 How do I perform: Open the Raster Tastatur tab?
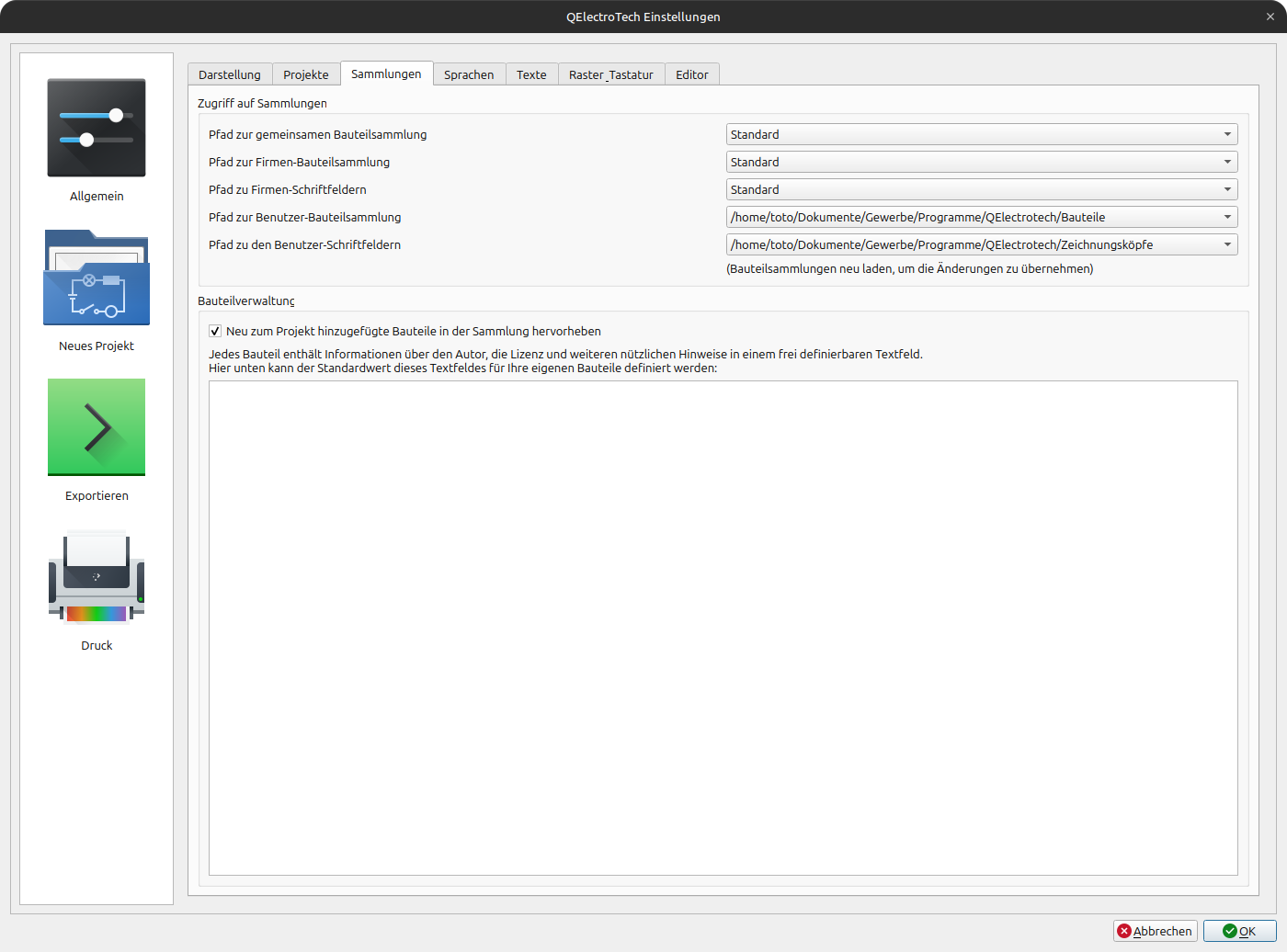point(610,75)
